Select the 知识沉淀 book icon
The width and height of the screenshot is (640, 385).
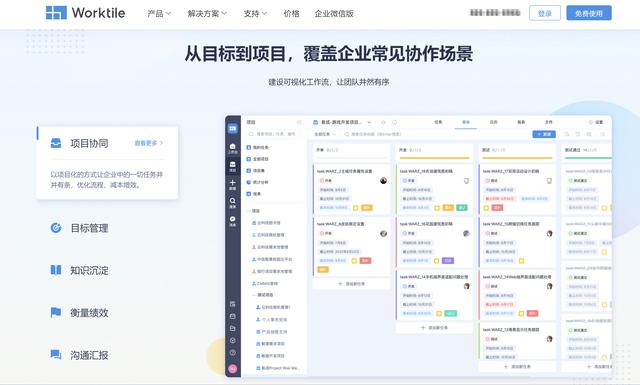pyautogui.click(x=56, y=270)
